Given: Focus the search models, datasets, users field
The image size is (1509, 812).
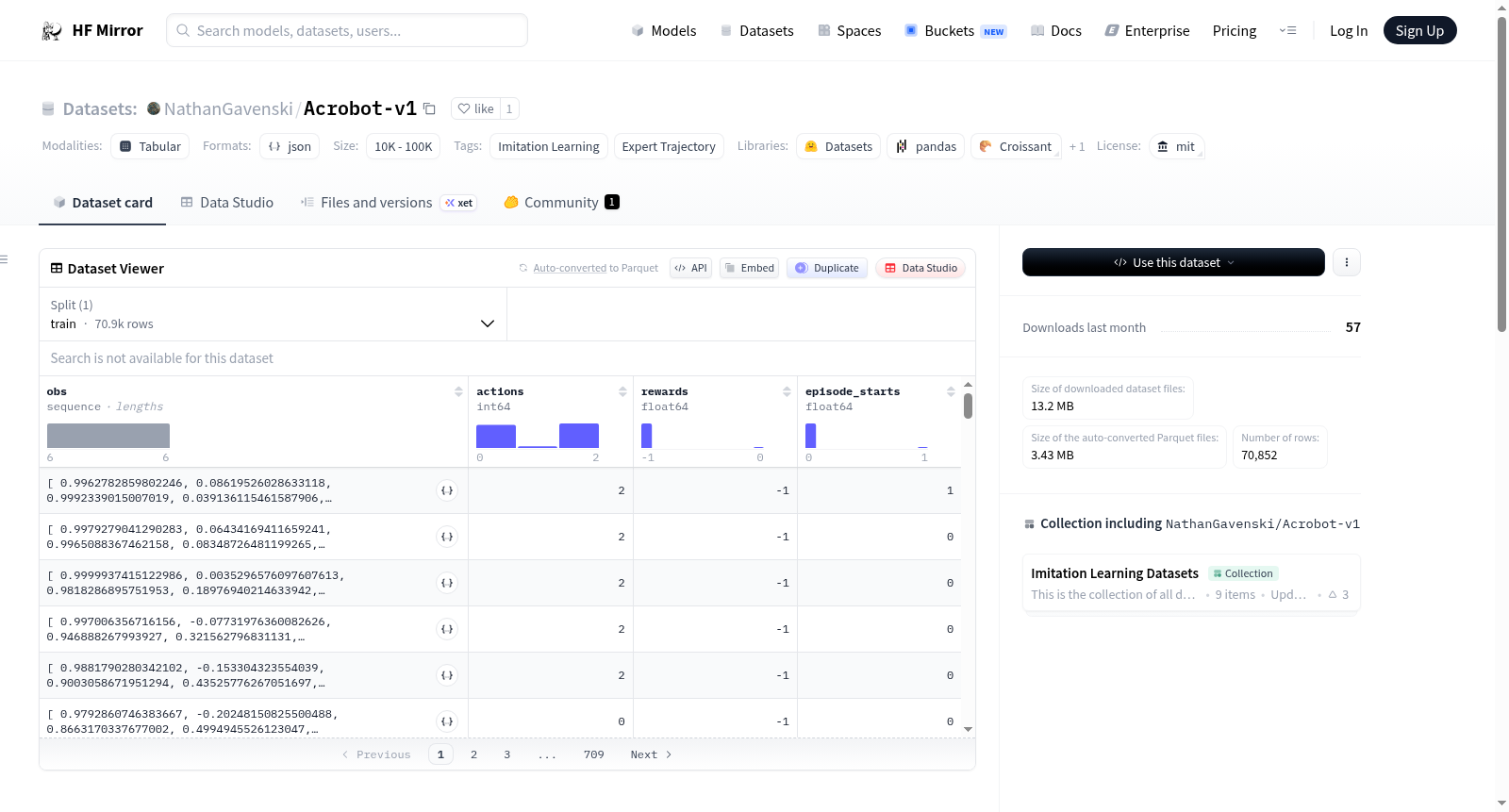Looking at the screenshot, I should click(347, 30).
